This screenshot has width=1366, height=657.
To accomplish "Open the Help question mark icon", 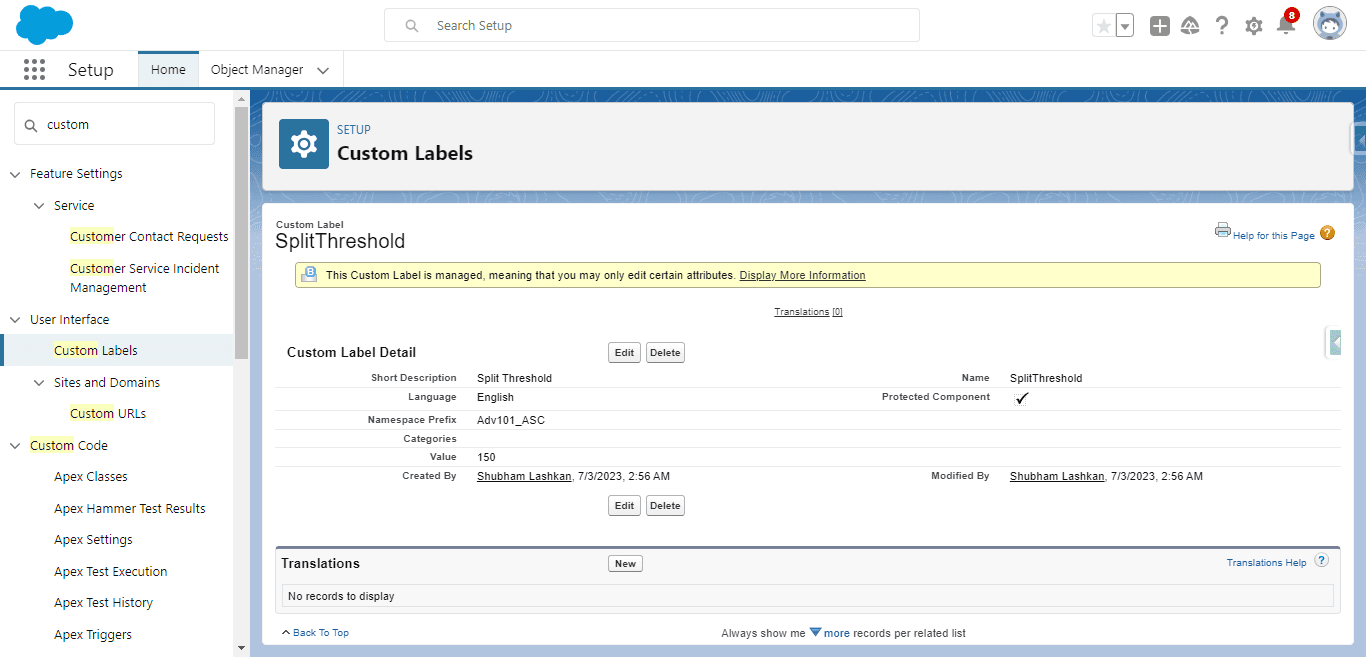I will [x=1222, y=26].
